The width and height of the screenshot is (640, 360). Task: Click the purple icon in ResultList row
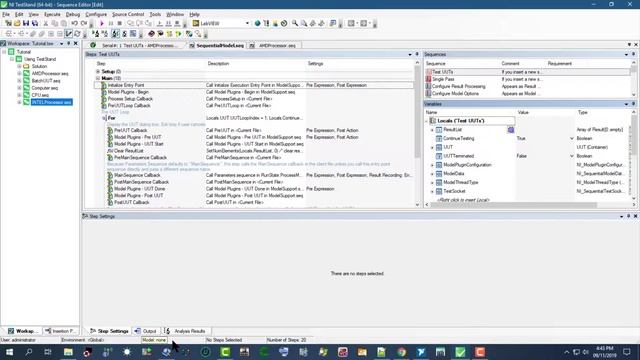click(511, 130)
